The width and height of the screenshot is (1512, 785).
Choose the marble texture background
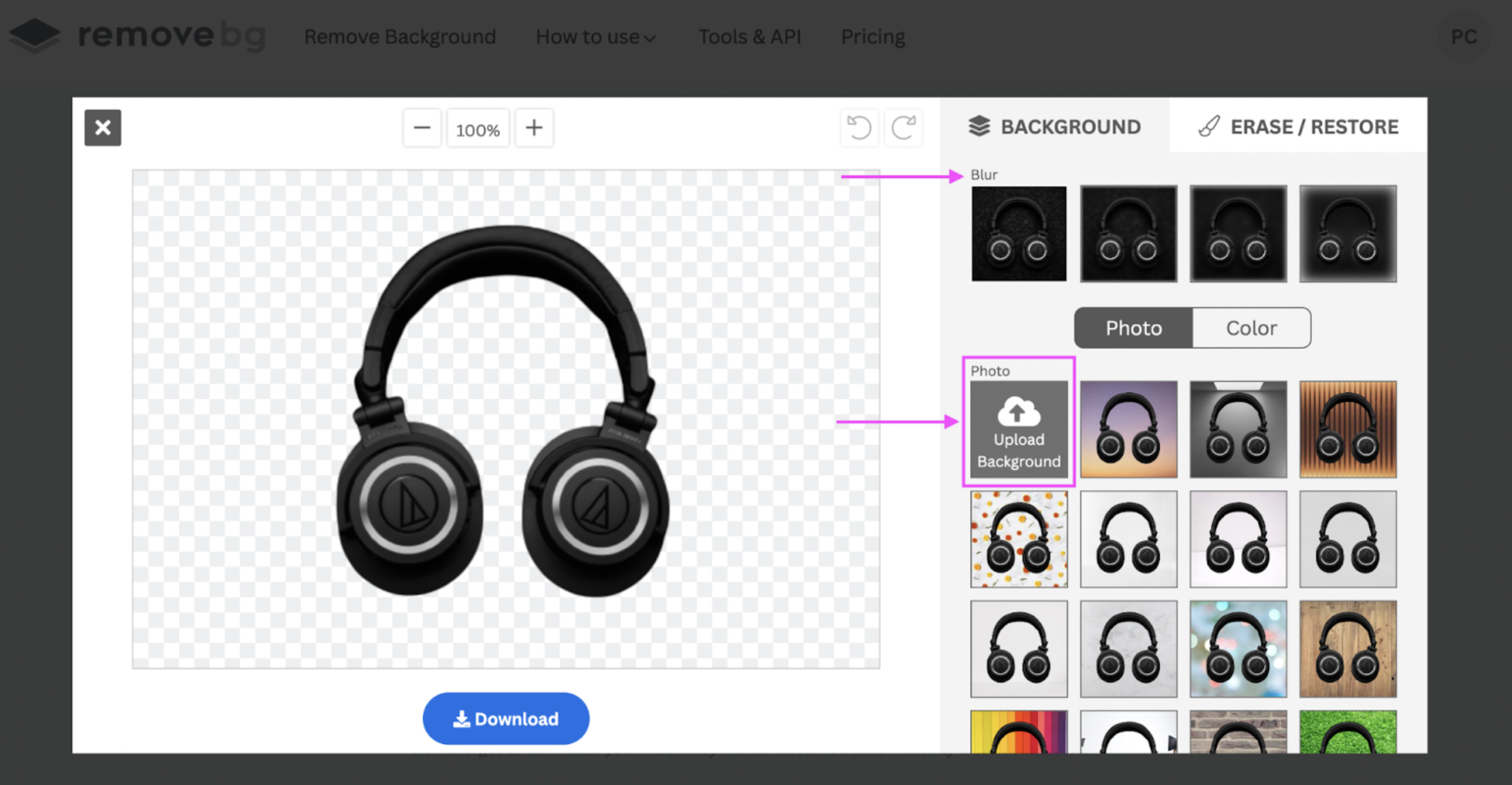[1129, 649]
